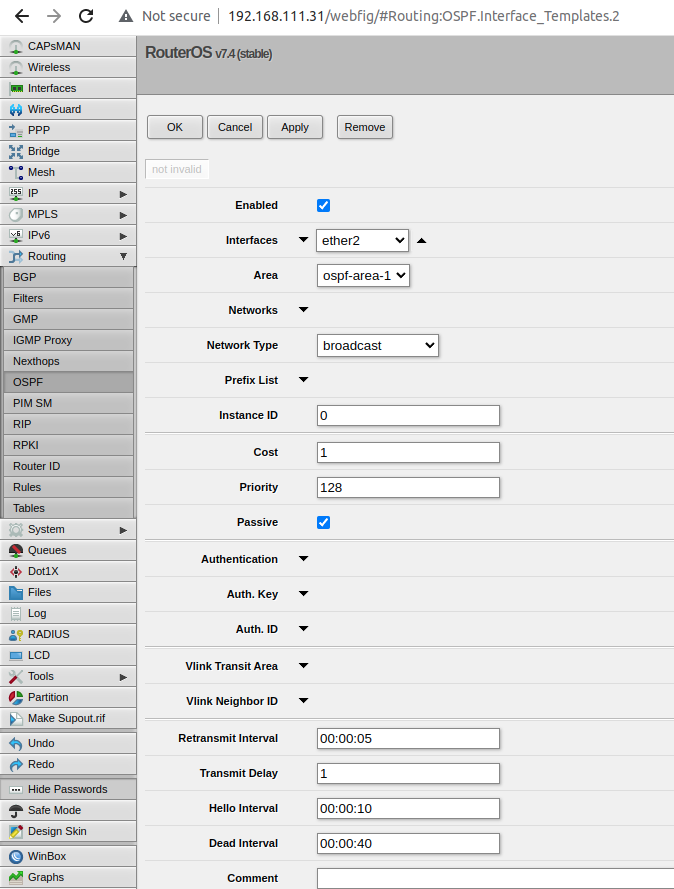This screenshot has width=674, height=889.
Task: Select the Area ospf-area-1 dropdown
Action: tap(363, 275)
